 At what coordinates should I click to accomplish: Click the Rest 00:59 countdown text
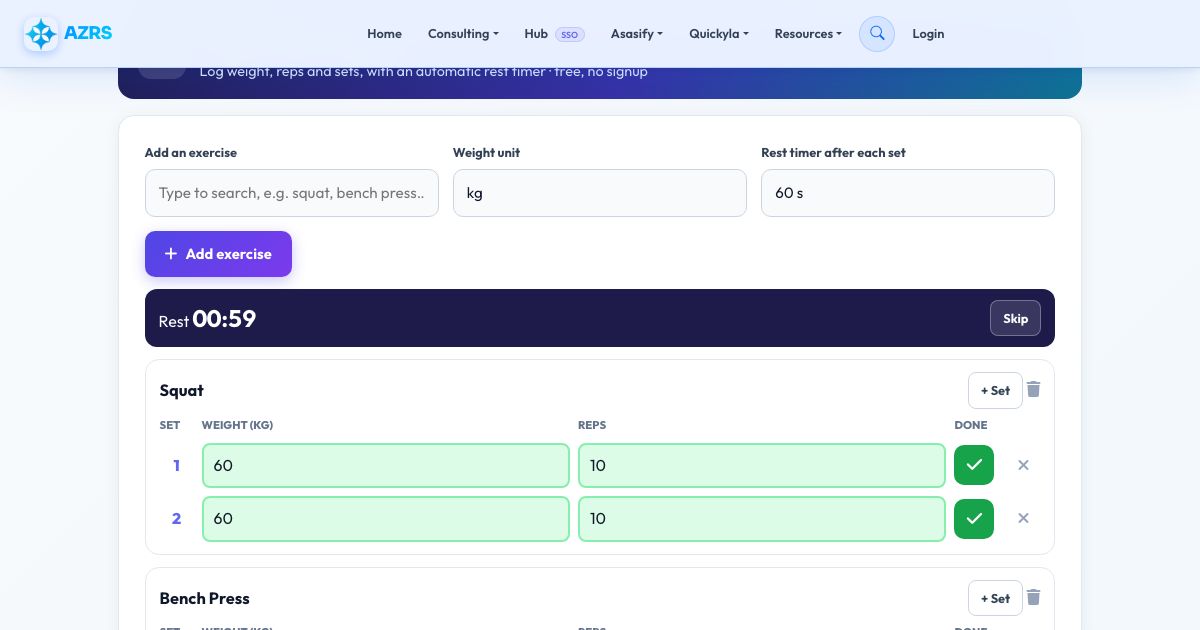[x=207, y=319]
